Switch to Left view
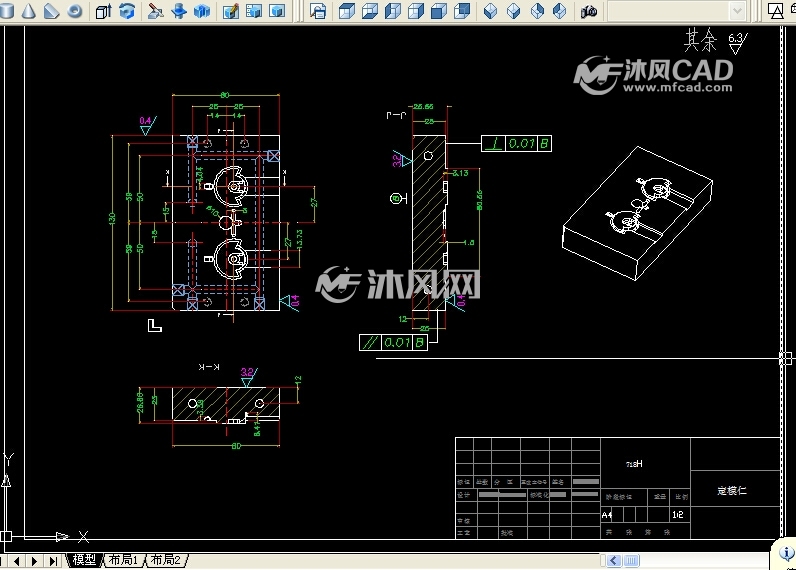This screenshot has width=796, height=570. pos(393,11)
